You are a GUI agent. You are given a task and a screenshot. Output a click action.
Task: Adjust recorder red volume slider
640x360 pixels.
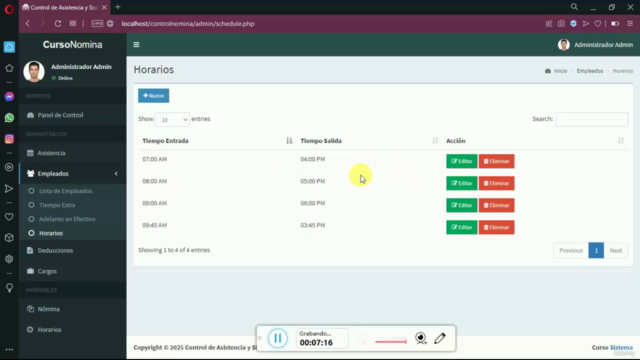(391, 341)
